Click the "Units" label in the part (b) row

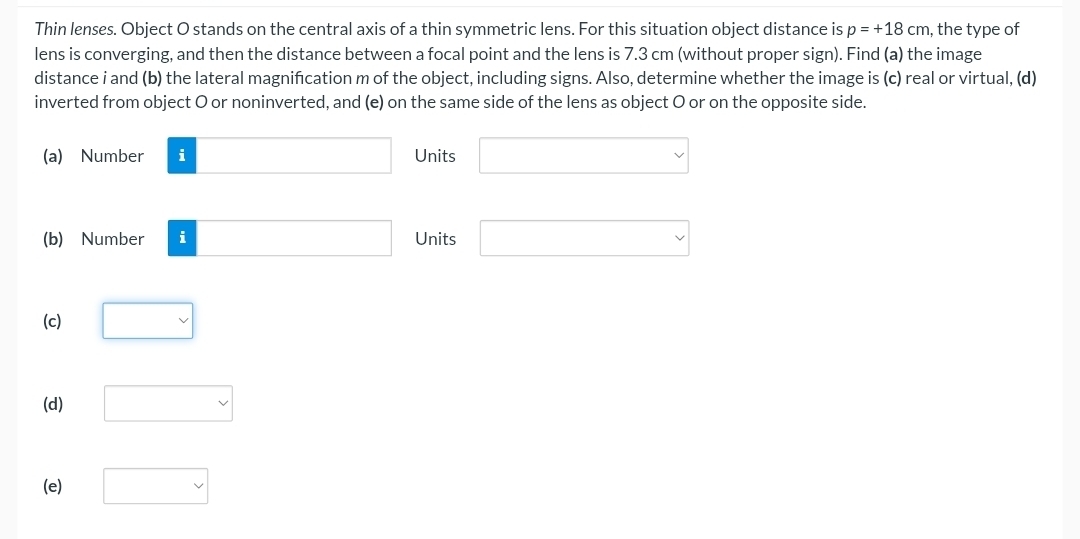[436, 239]
